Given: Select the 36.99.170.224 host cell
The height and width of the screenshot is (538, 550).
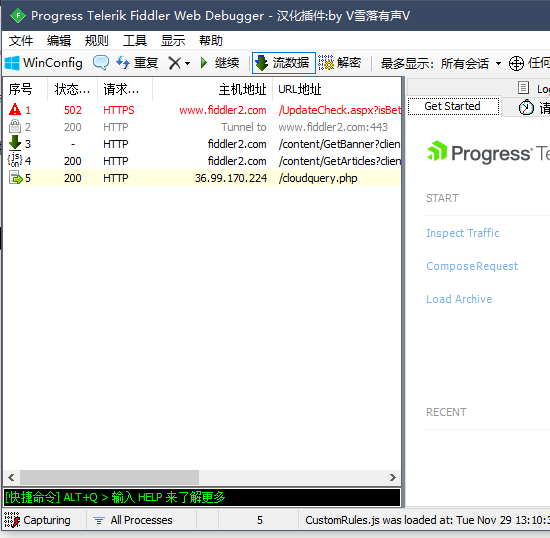Looking at the screenshot, I should click(231, 178).
